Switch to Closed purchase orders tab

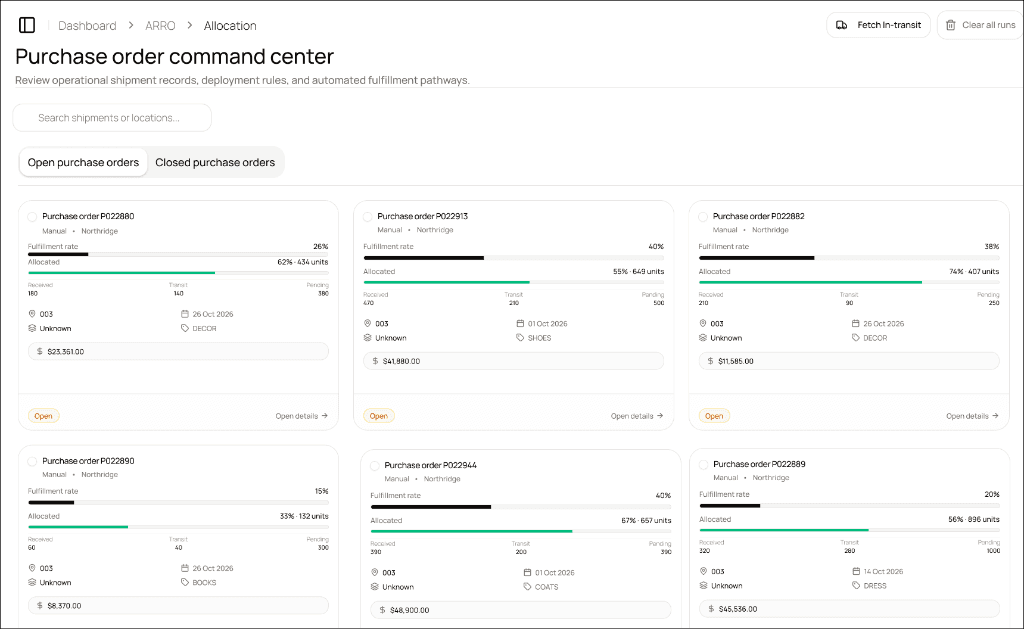coord(215,163)
